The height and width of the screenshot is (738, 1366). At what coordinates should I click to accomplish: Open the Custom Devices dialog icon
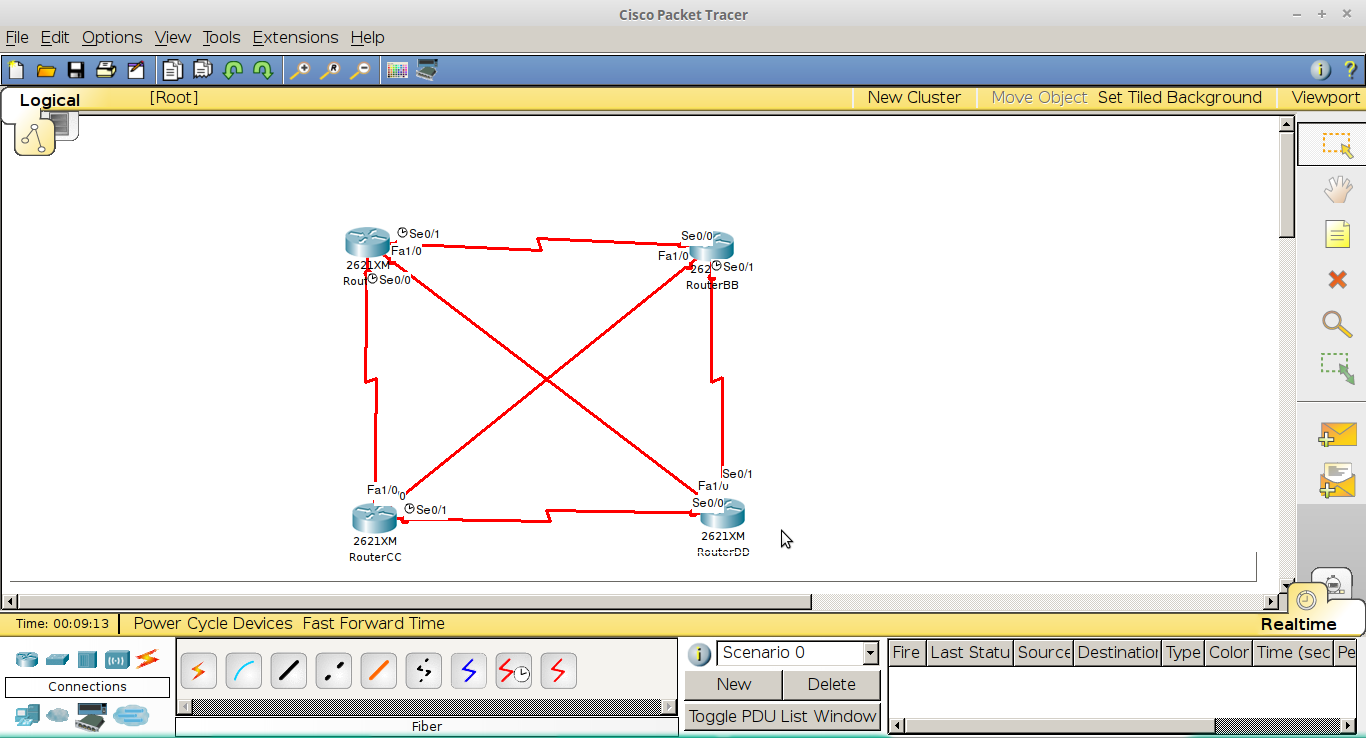click(x=427, y=70)
